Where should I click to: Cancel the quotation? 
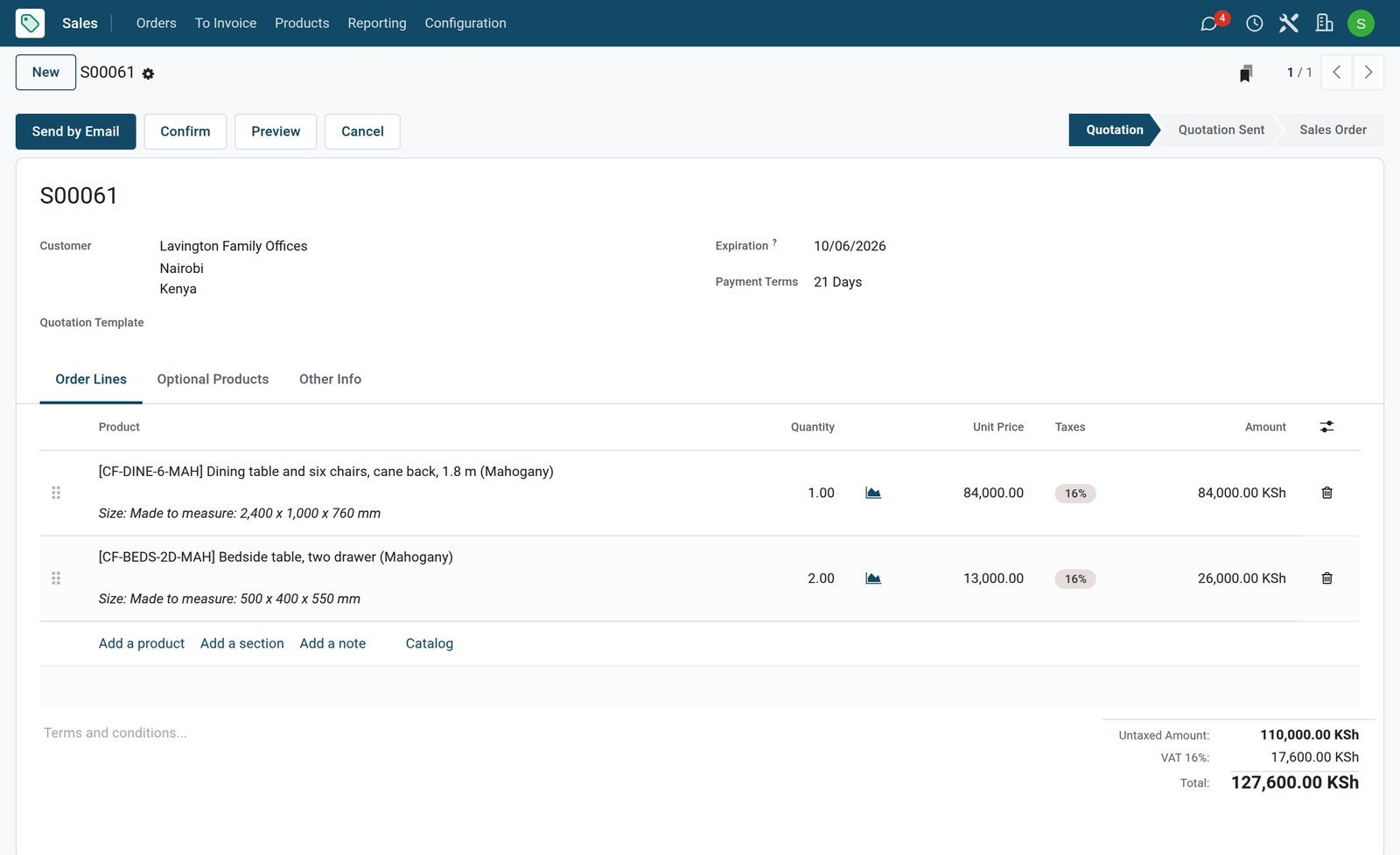coord(362,131)
